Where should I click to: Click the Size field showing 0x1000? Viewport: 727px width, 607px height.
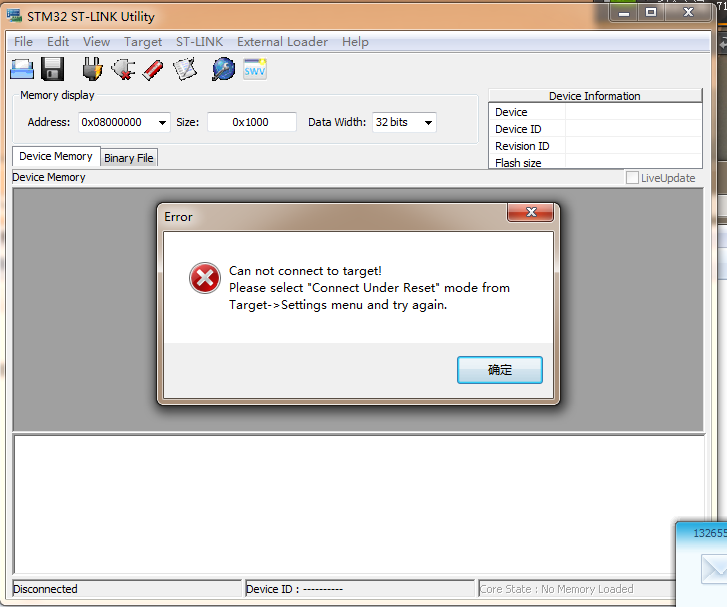click(x=251, y=122)
